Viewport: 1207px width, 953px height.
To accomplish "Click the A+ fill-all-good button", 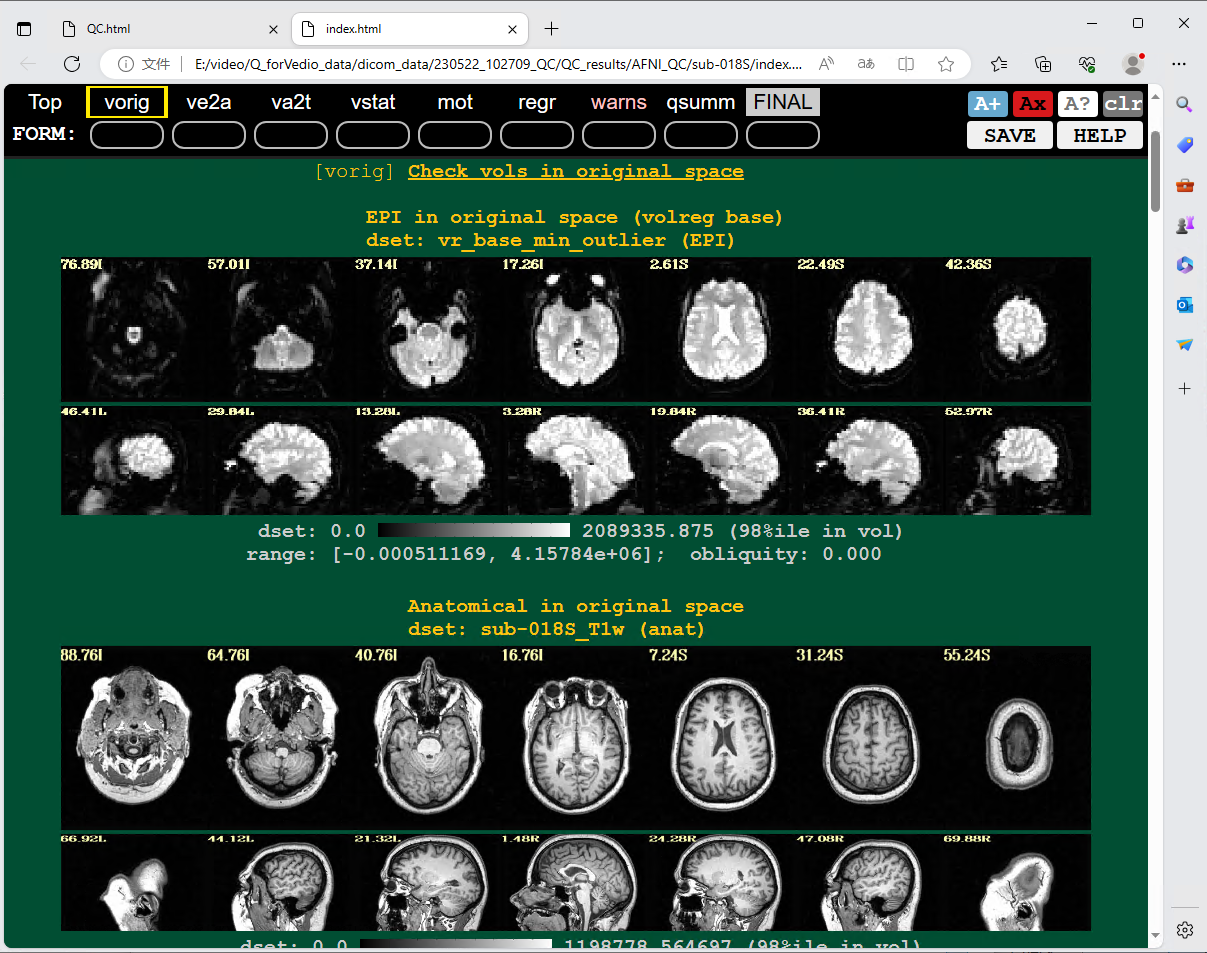I will tap(988, 104).
